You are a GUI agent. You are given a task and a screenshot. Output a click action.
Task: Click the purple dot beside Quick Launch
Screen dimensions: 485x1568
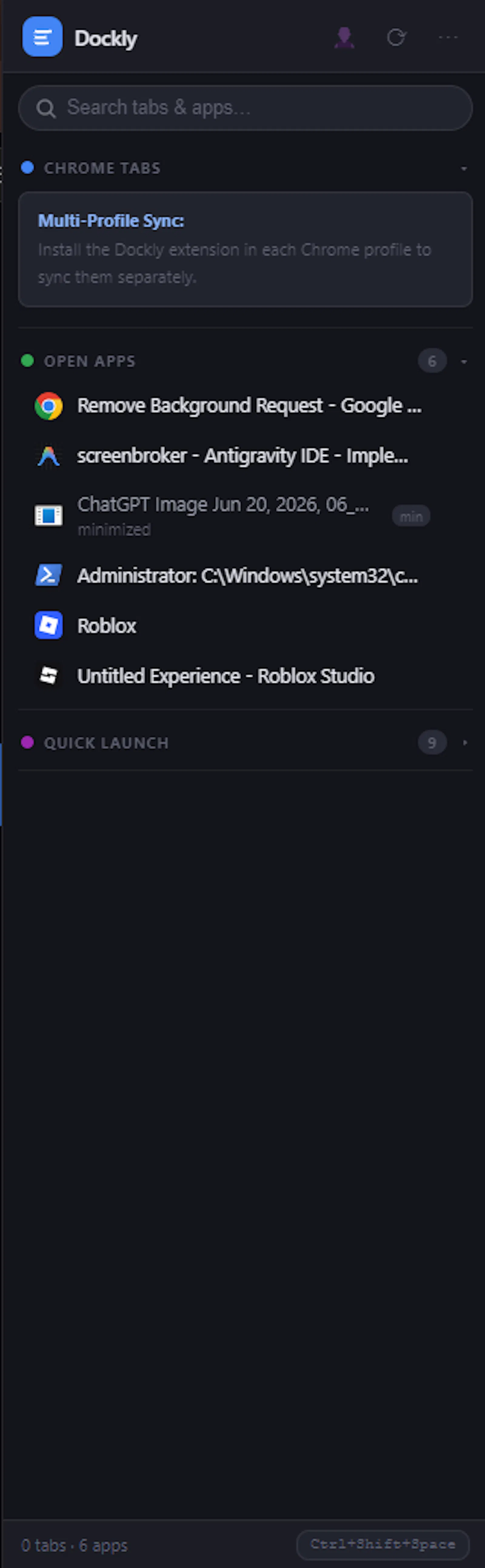(x=27, y=742)
